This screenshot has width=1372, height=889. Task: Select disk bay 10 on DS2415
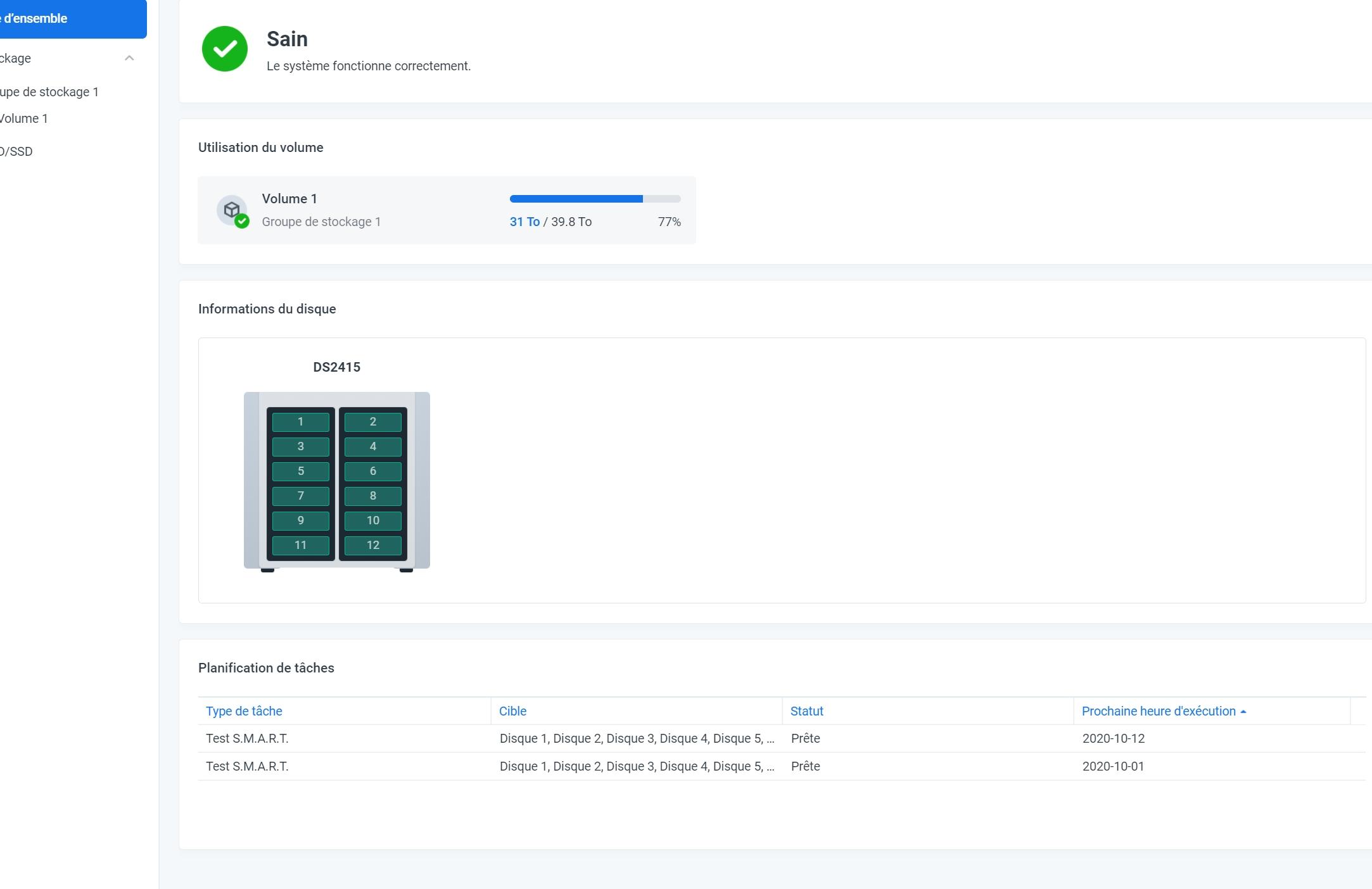pos(372,520)
